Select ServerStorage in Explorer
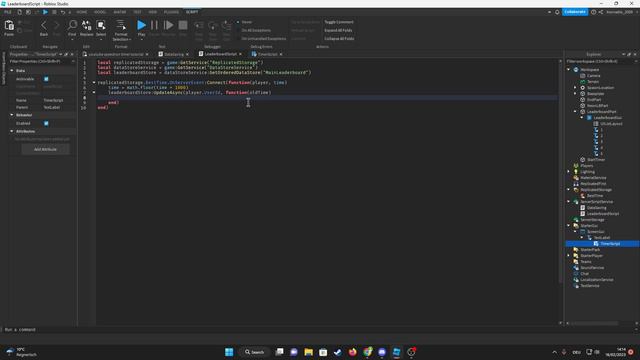The image size is (640, 360). coord(592,220)
